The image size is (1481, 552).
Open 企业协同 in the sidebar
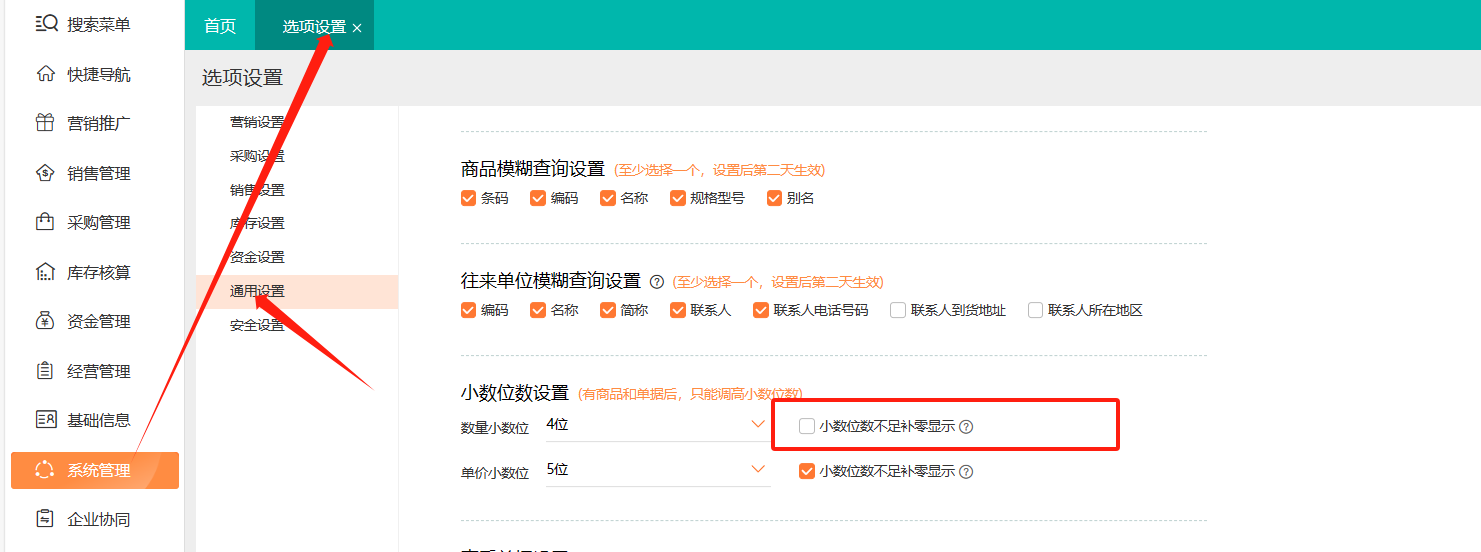coord(98,519)
